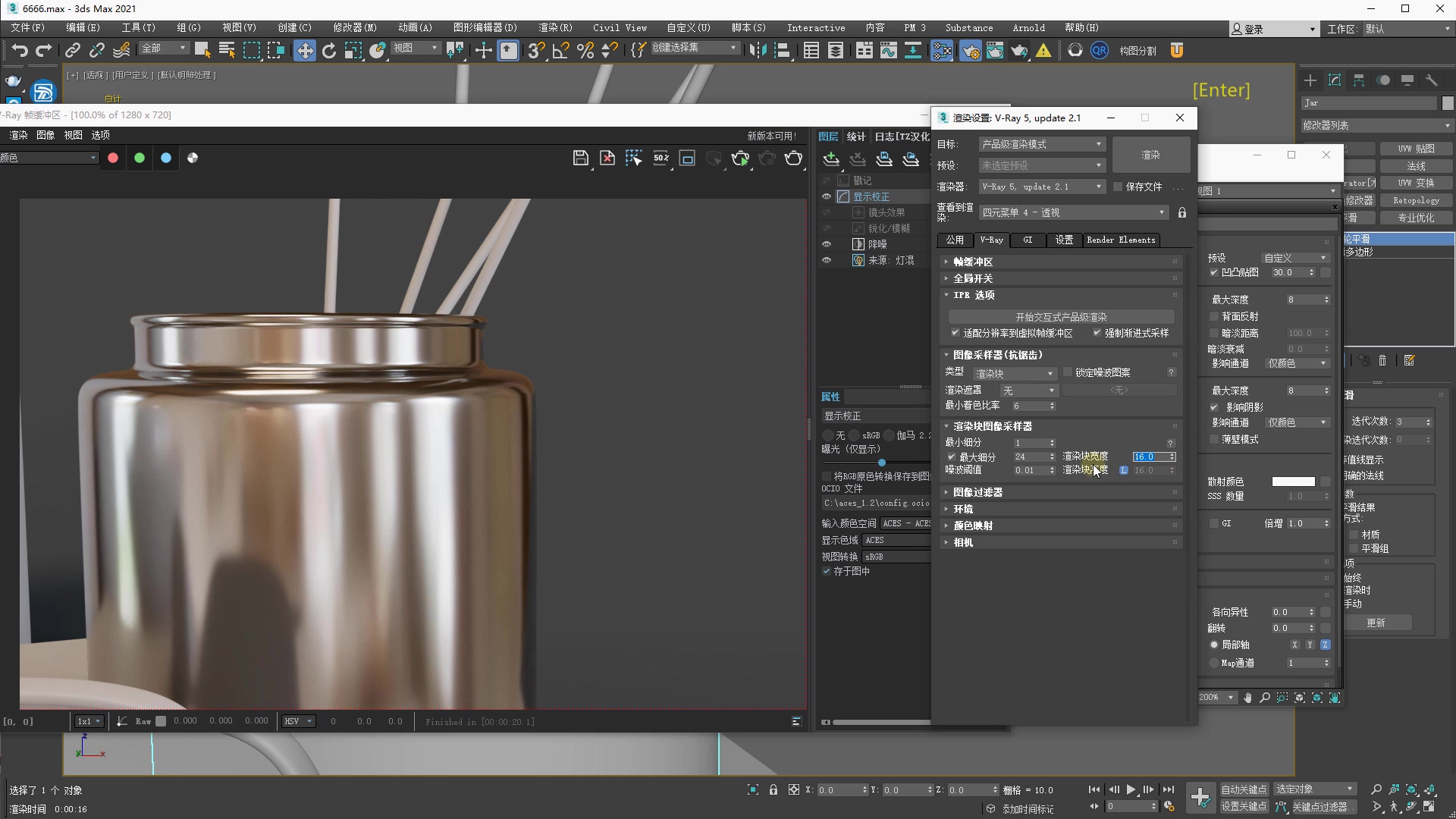Uncheck the 最大细分 checkbox
This screenshot has height=819, width=1456.
(x=952, y=457)
